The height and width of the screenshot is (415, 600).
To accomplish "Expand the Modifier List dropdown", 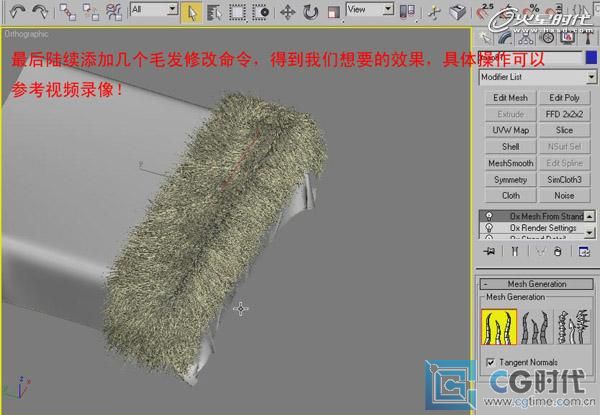I will click(537, 77).
